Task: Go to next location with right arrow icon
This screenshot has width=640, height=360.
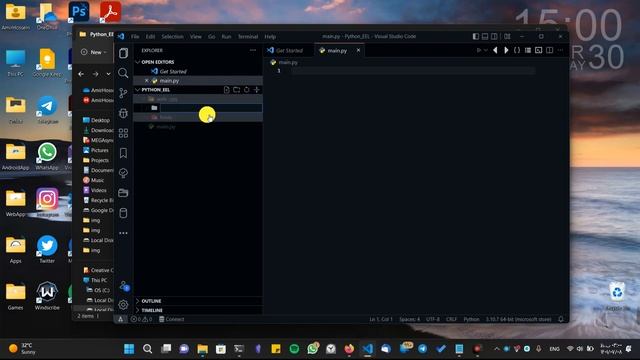Action: [x=506, y=50]
